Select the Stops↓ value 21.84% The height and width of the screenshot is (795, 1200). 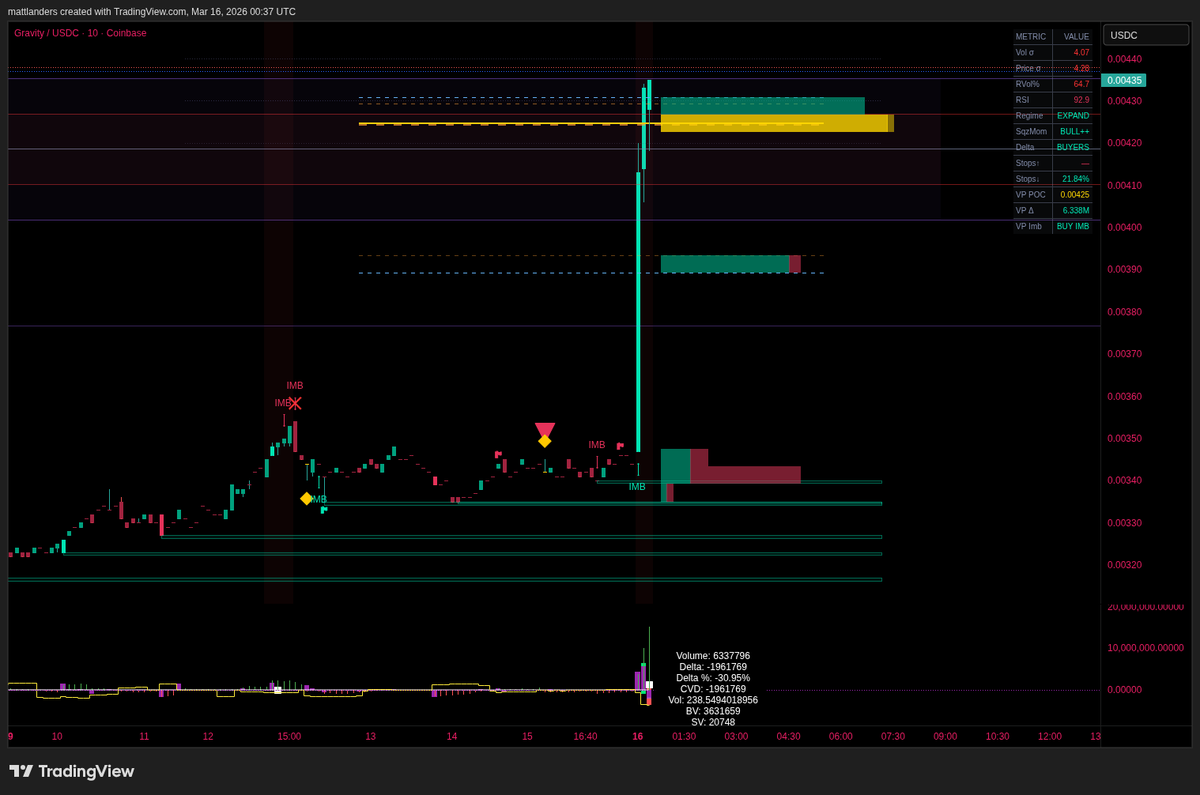pyautogui.click(x=1076, y=179)
